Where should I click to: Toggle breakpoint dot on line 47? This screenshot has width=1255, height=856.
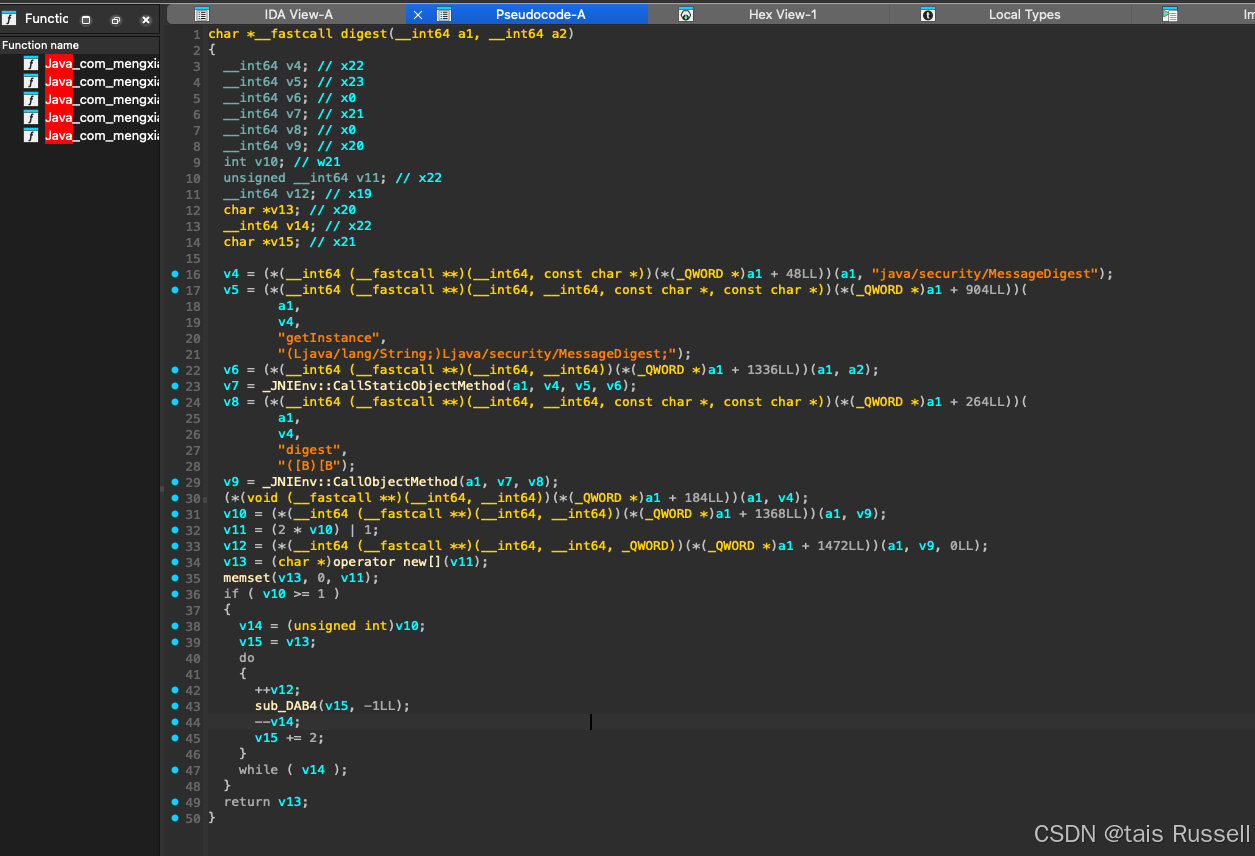(175, 770)
